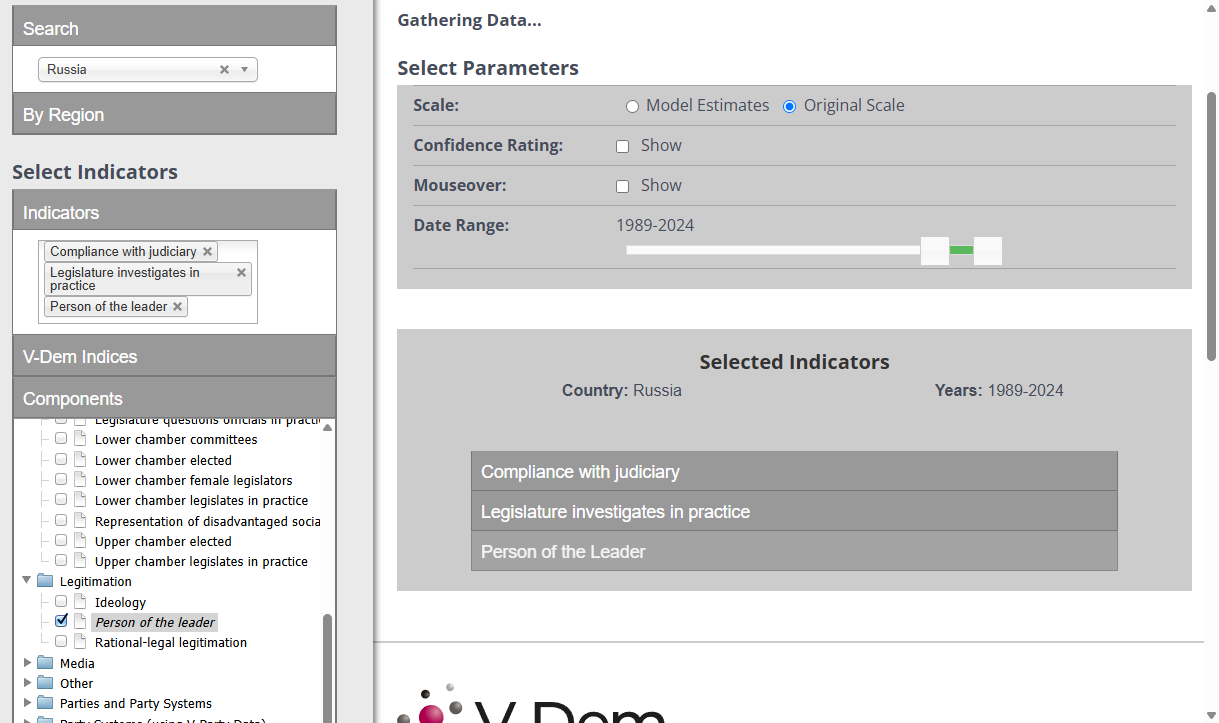Click the Components tree scrollbar thumb
Viewport: 1219px width, 723px height.
coord(327,668)
